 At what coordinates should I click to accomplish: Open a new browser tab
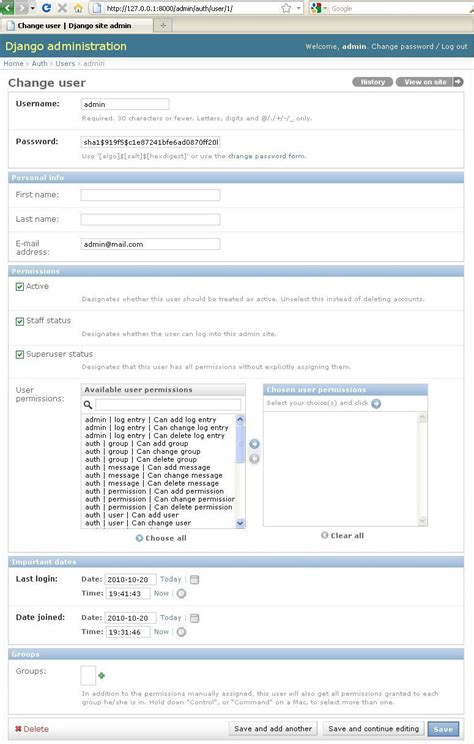tap(163, 26)
